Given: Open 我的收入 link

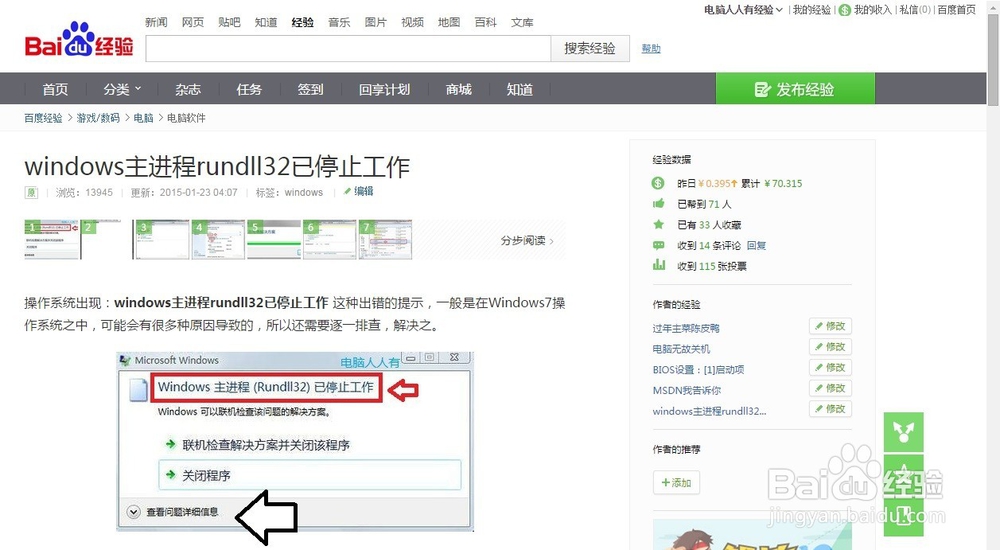Looking at the screenshot, I should [872, 10].
